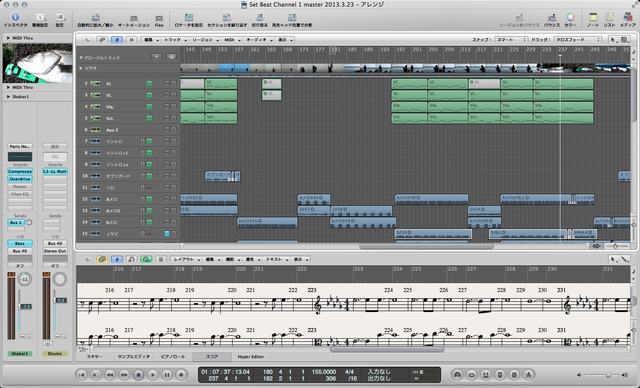Click the Stop transport button
Viewport: 640px width, 388px height.
[138, 375]
